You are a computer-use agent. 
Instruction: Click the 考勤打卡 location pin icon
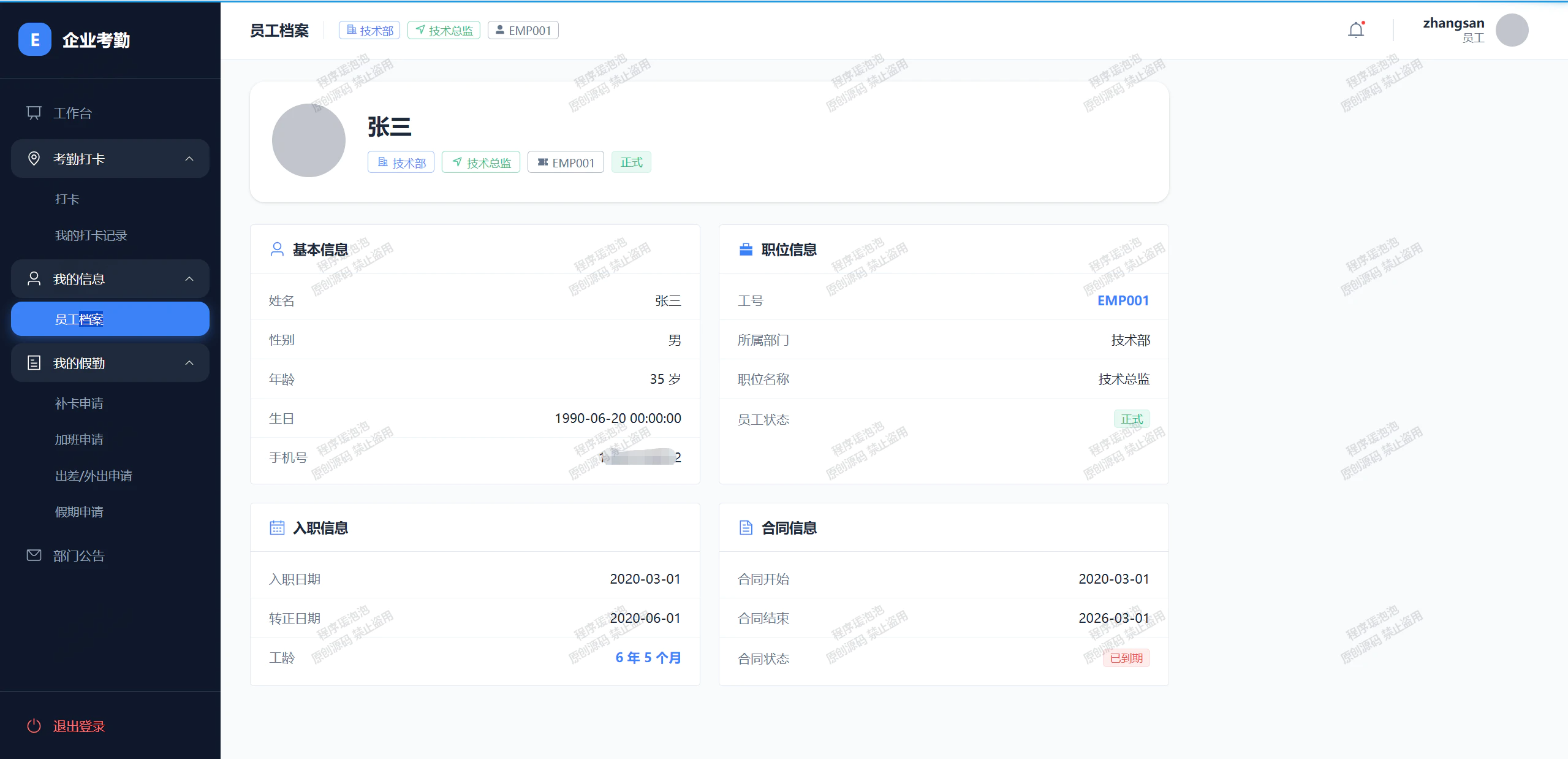pos(34,159)
